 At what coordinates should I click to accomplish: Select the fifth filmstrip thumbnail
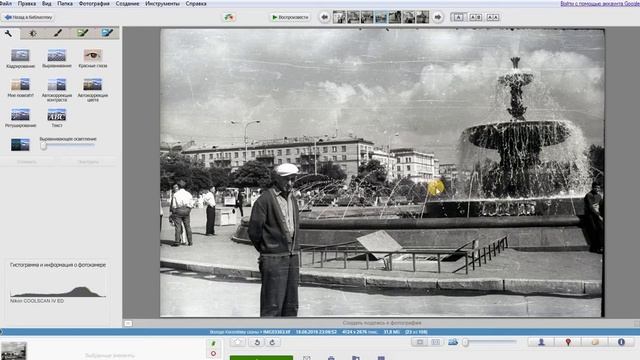click(x=395, y=17)
